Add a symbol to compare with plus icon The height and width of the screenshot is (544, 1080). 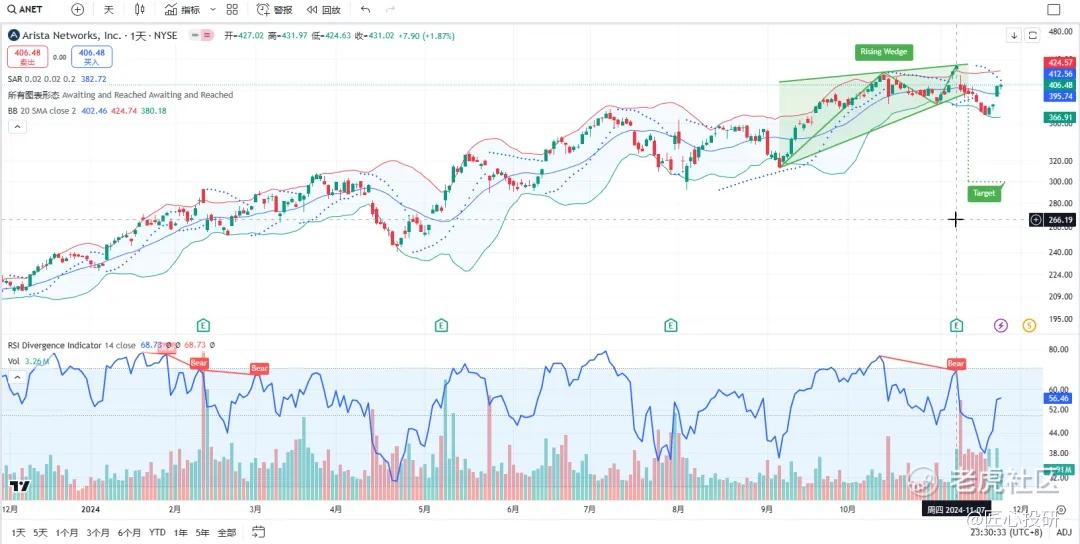77,10
